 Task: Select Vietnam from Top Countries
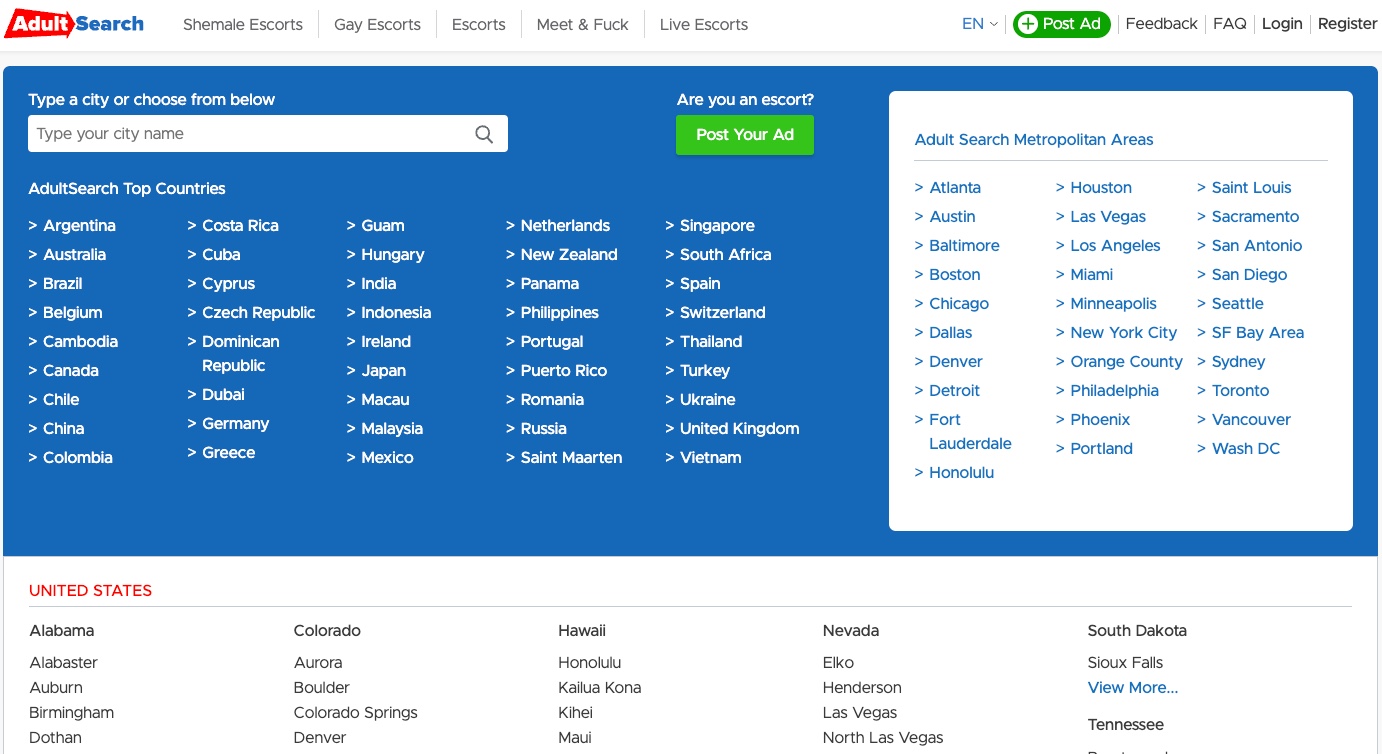(x=710, y=458)
